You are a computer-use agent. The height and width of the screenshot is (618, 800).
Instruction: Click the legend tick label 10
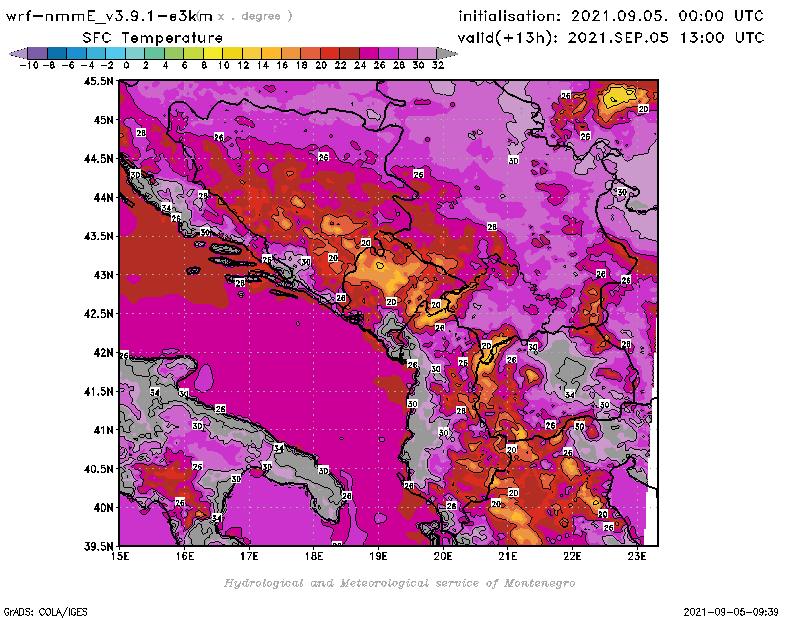pyautogui.click(x=223, y=65)
